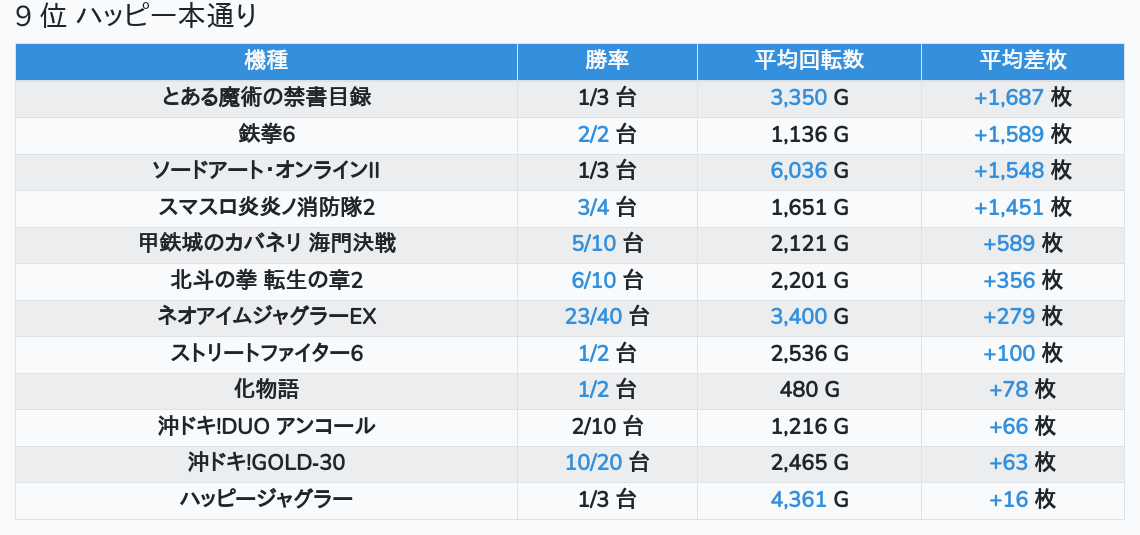Choose the ハッピージャグラー entry
The image size is (1140, 535).
click(x=266, y=499)
